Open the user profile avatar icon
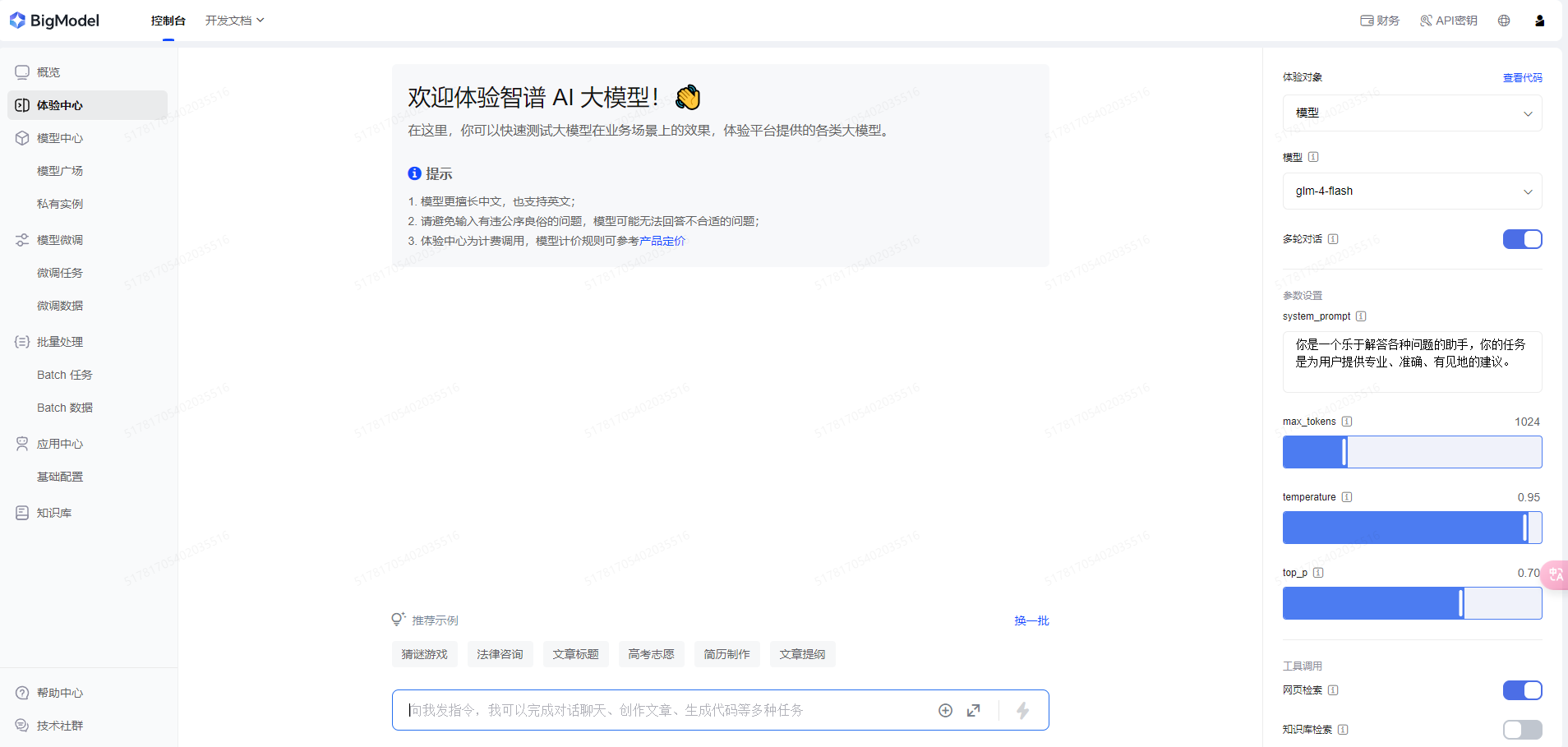 [x=1540, y=21]
